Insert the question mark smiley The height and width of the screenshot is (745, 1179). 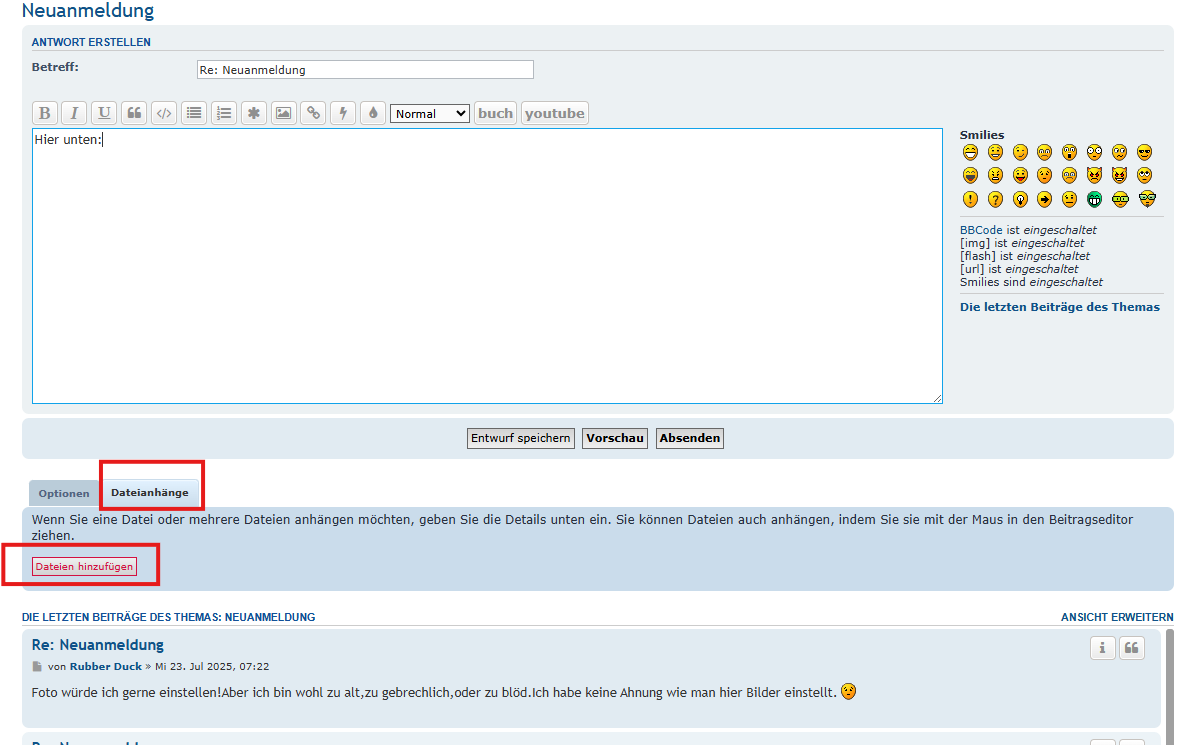(x=995, y=199)
